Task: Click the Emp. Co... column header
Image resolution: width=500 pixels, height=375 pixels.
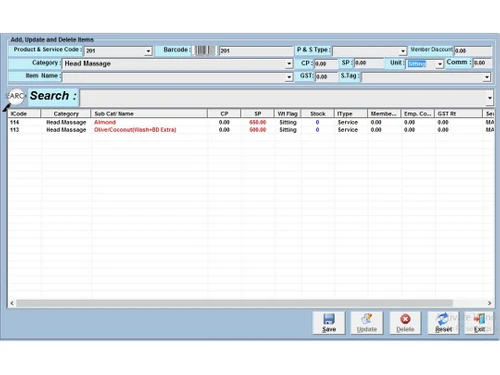Action: pyautogui.click(x=418, y=114)
